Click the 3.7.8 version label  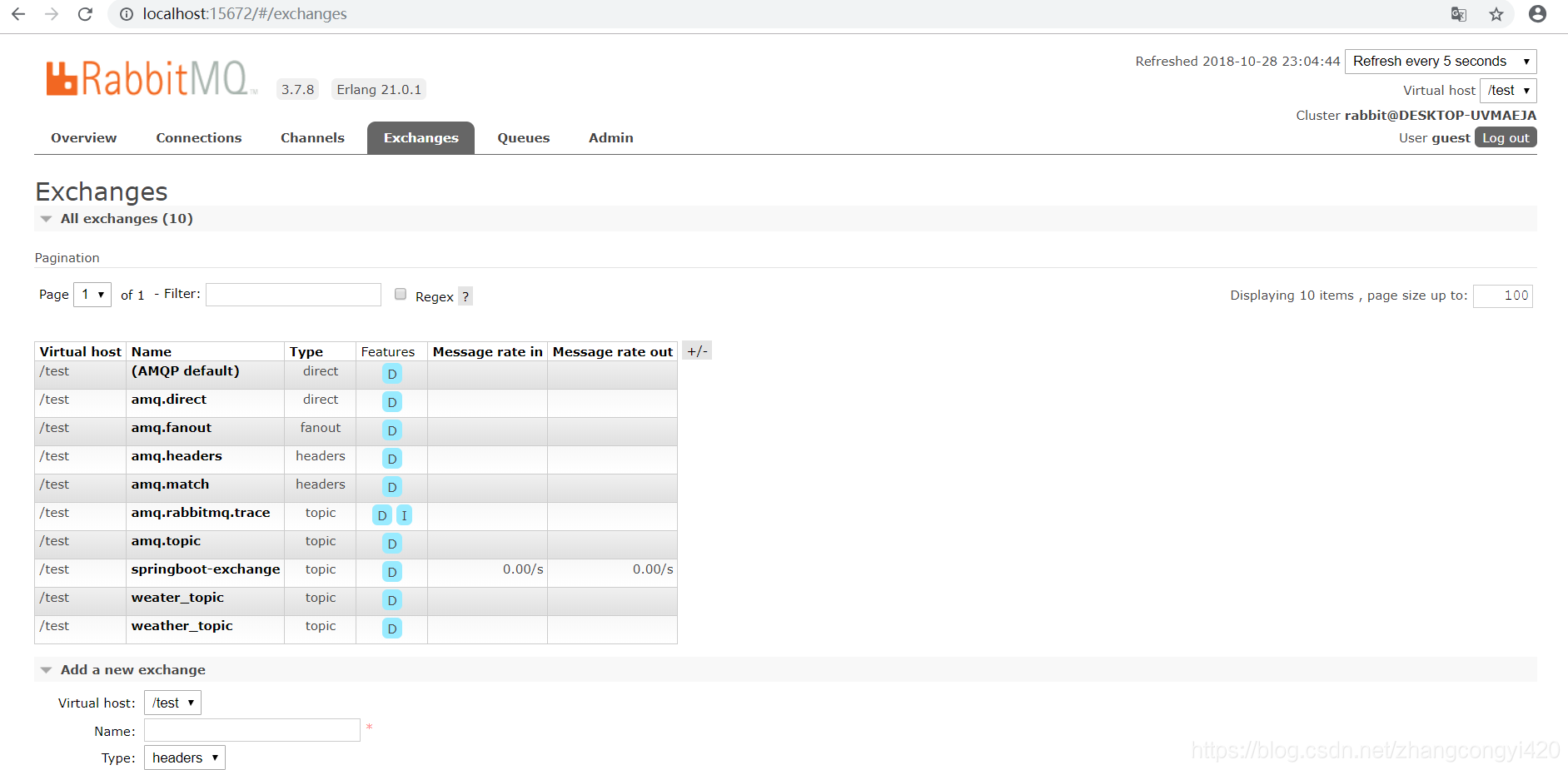[297, 89]
